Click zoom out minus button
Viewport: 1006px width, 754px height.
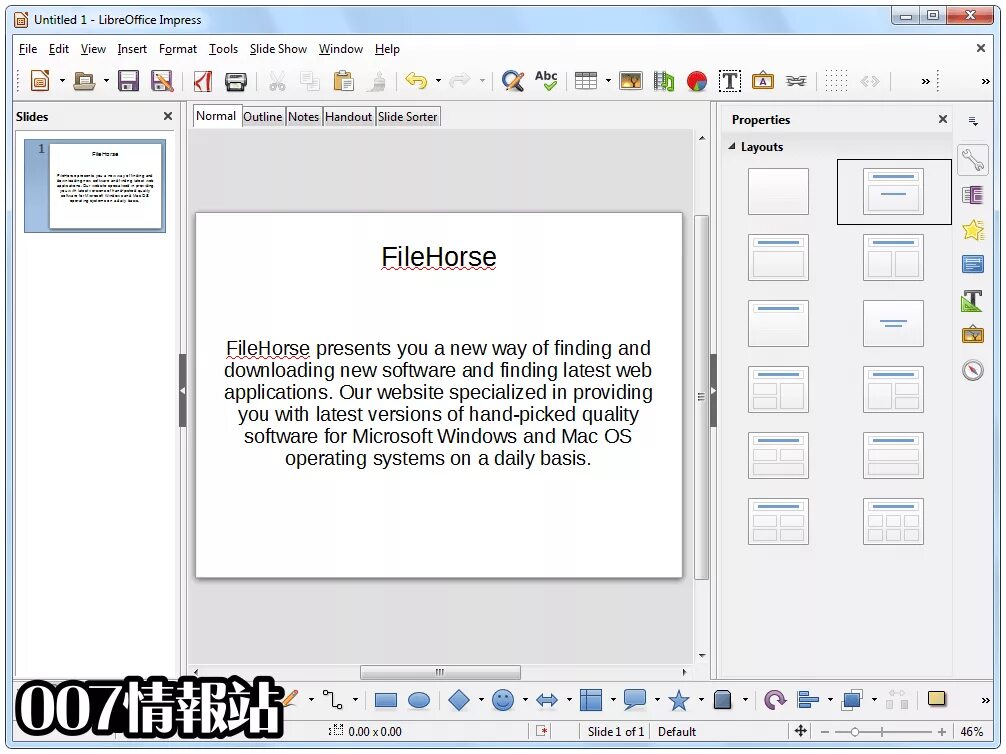tap(825, 732)
